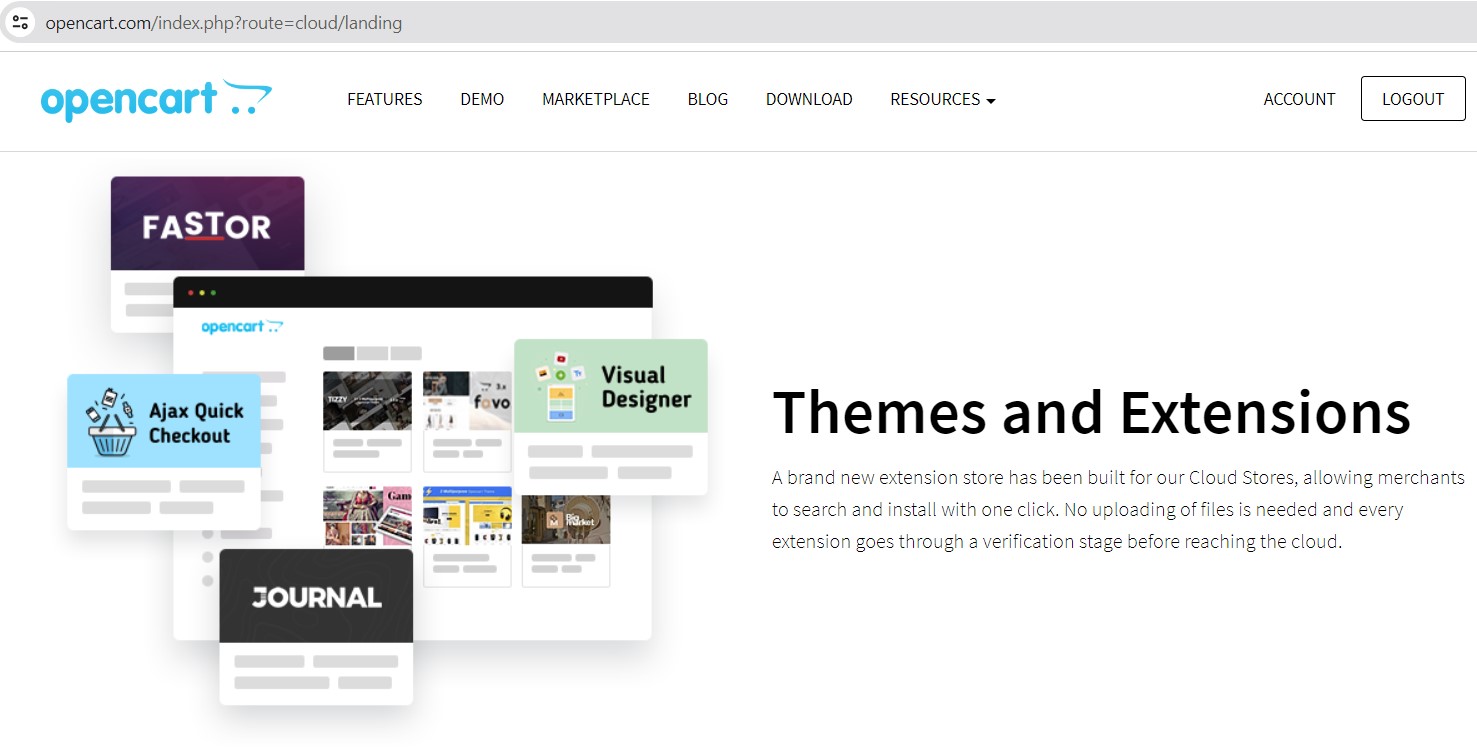Open the DOWNLOAD page
The height and width of the screenshot is (747, 1477).
point(809,99)
